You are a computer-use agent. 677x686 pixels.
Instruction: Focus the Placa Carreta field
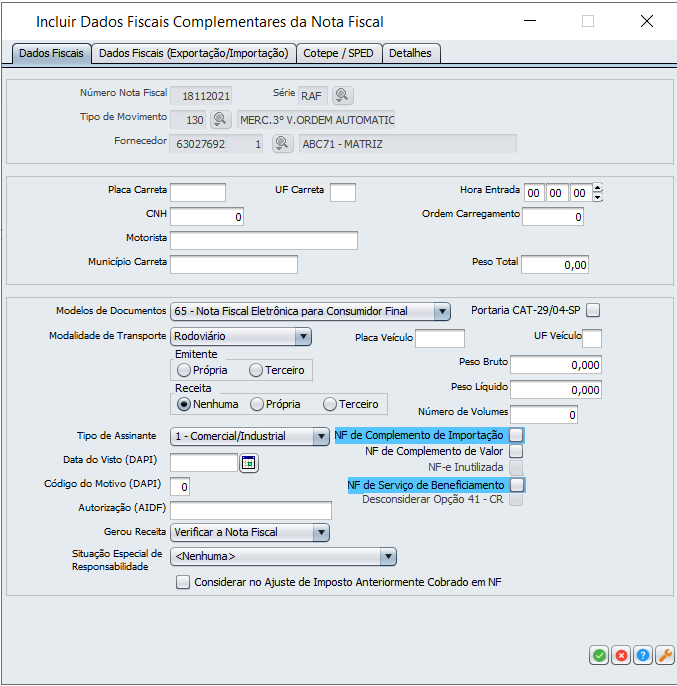(198, 192)
